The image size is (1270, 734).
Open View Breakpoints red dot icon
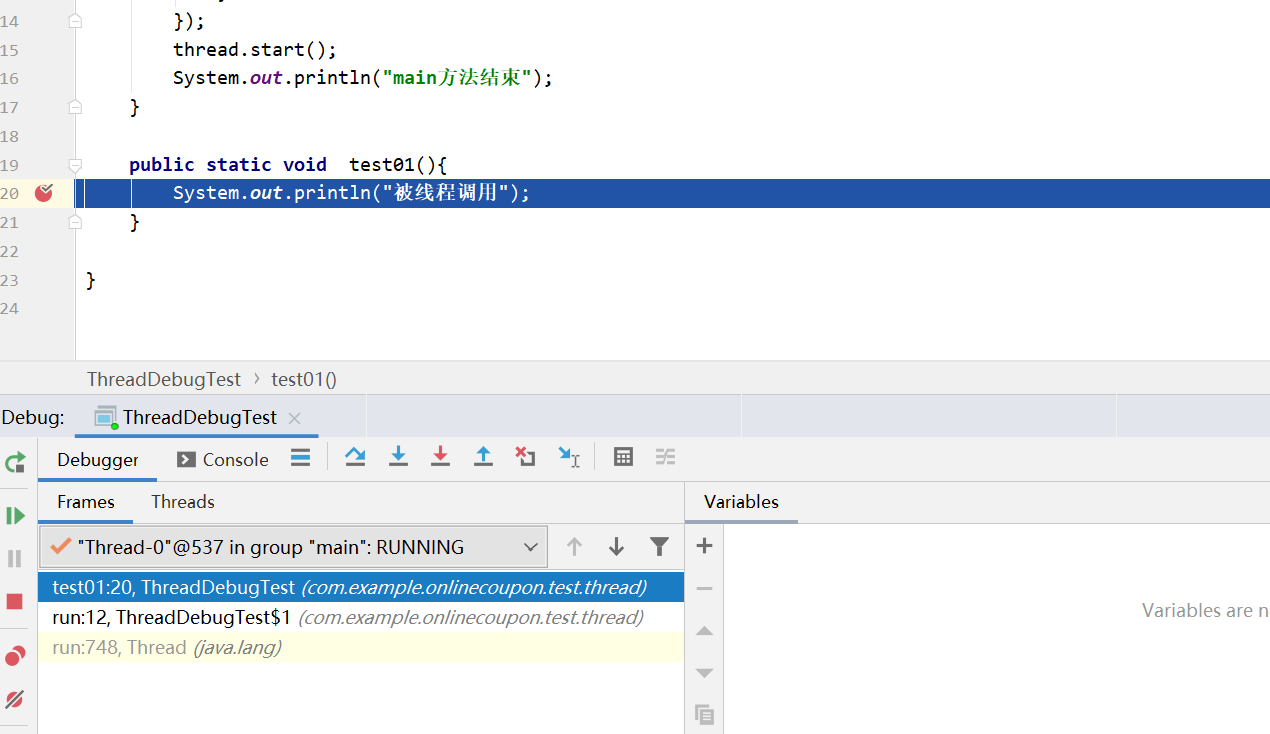pyautogui.click(x=14, y=655)
